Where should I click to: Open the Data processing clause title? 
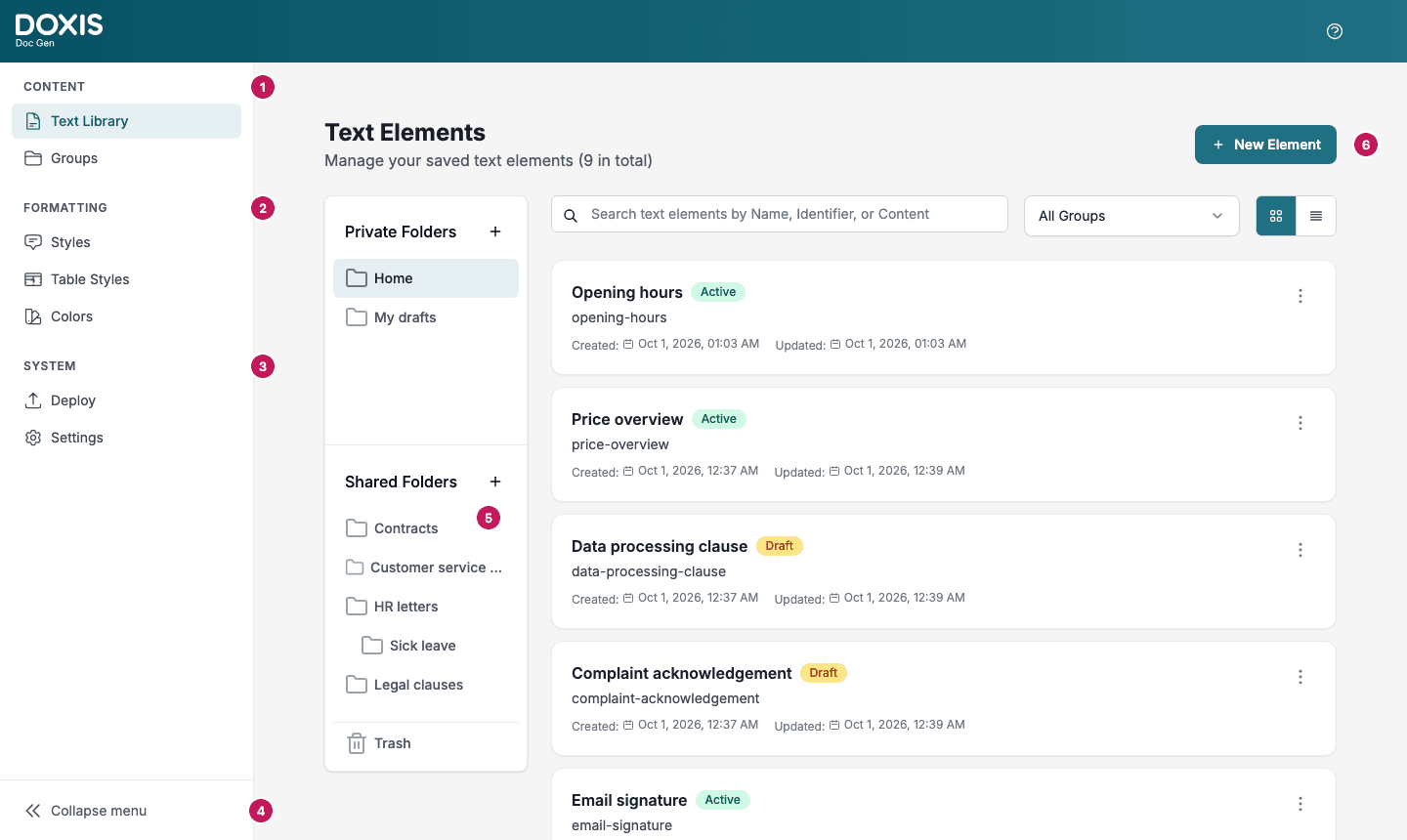(660, 546)
